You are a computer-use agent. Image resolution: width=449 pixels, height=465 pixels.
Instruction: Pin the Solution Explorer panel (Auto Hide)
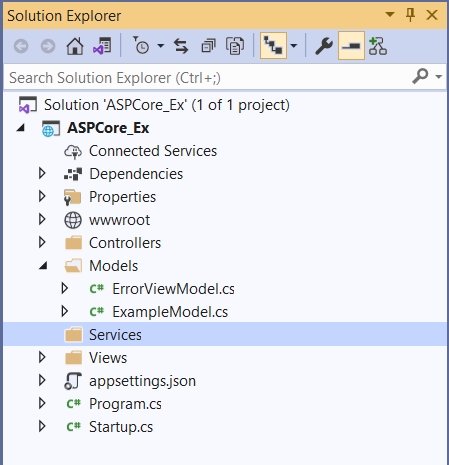pos(410,15)
